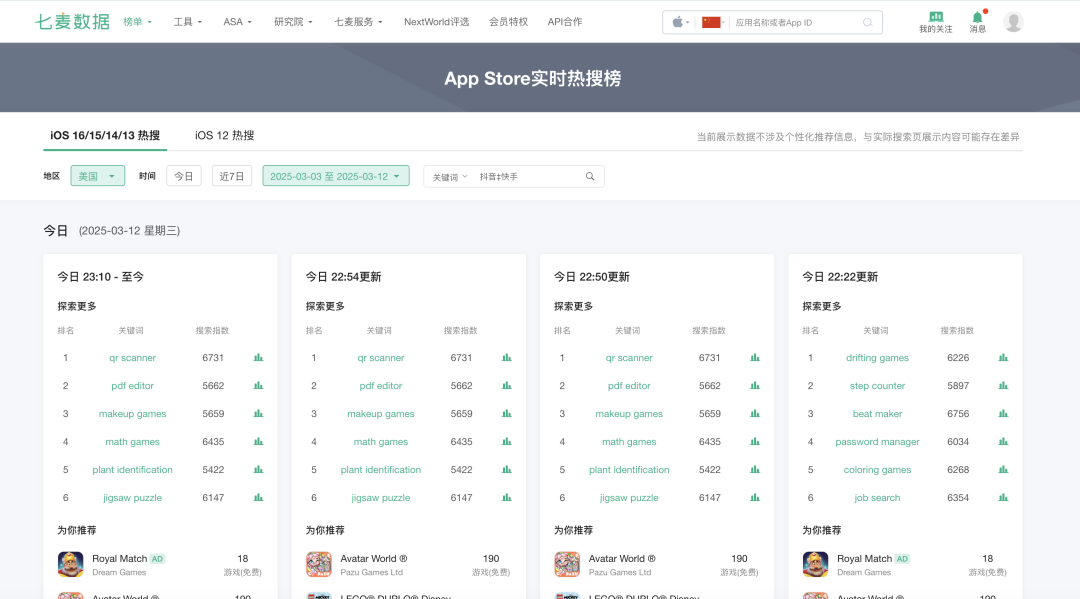Open My Follows (我的关注) icon

pyautogui.click(x=935, y=22)
